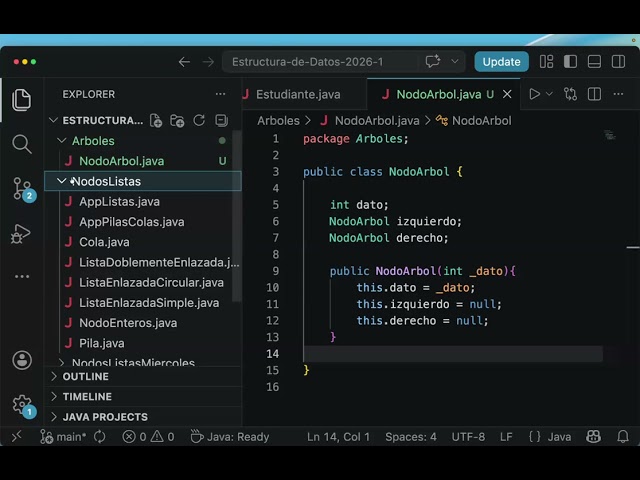640x480 pixels.
Task: Collapse all folders in Explorer
Action: [x=221, y=120]
